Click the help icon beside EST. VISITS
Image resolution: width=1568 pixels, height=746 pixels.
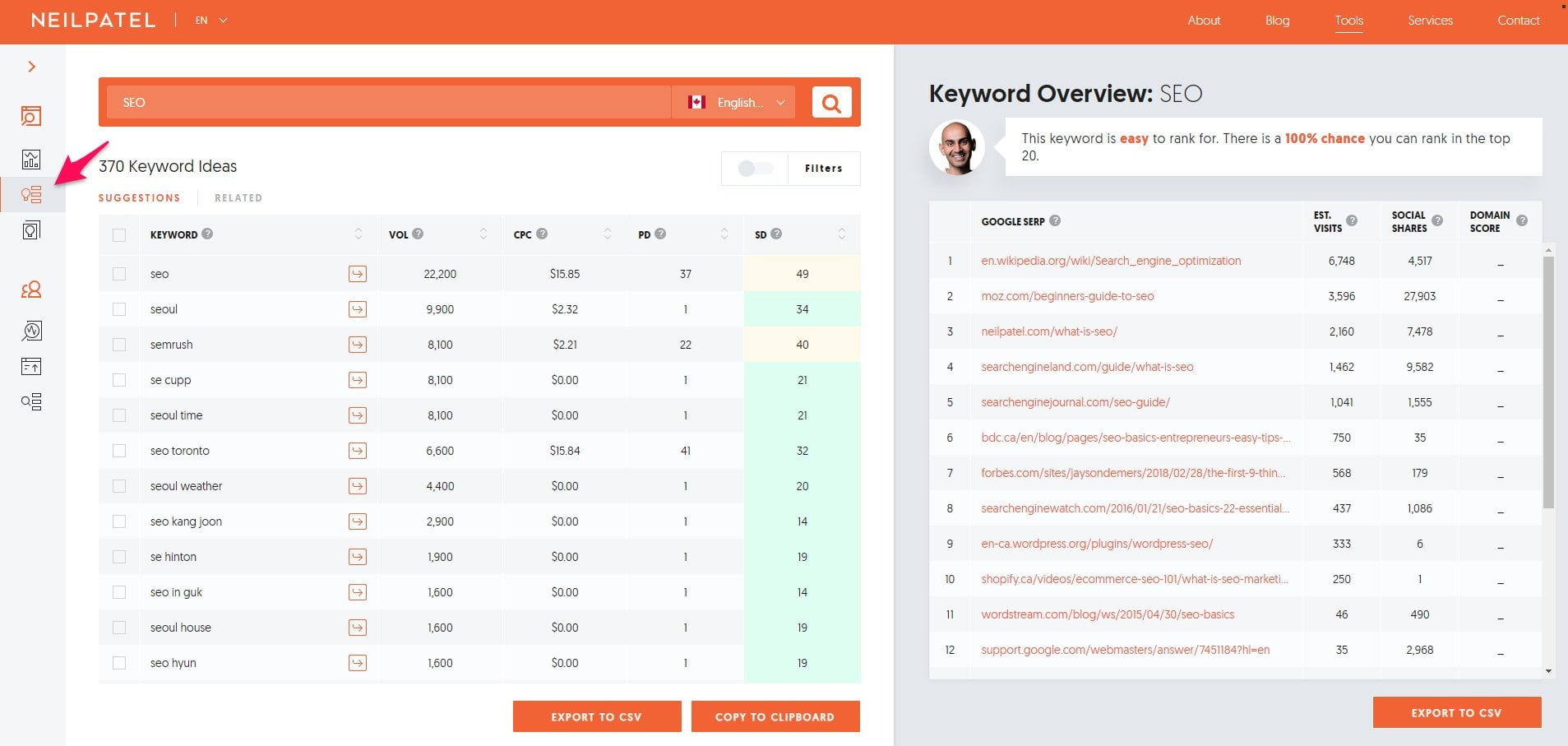1352,220
